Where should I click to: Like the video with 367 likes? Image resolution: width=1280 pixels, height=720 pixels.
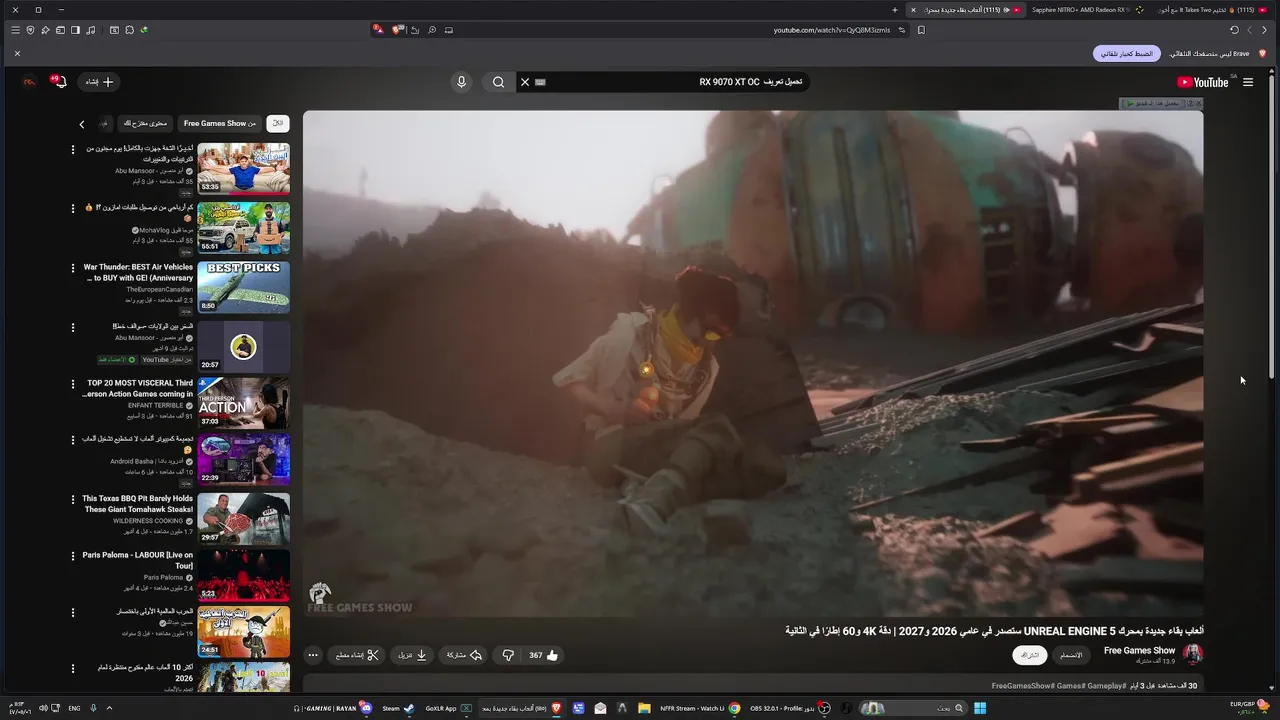coord(544,655)
